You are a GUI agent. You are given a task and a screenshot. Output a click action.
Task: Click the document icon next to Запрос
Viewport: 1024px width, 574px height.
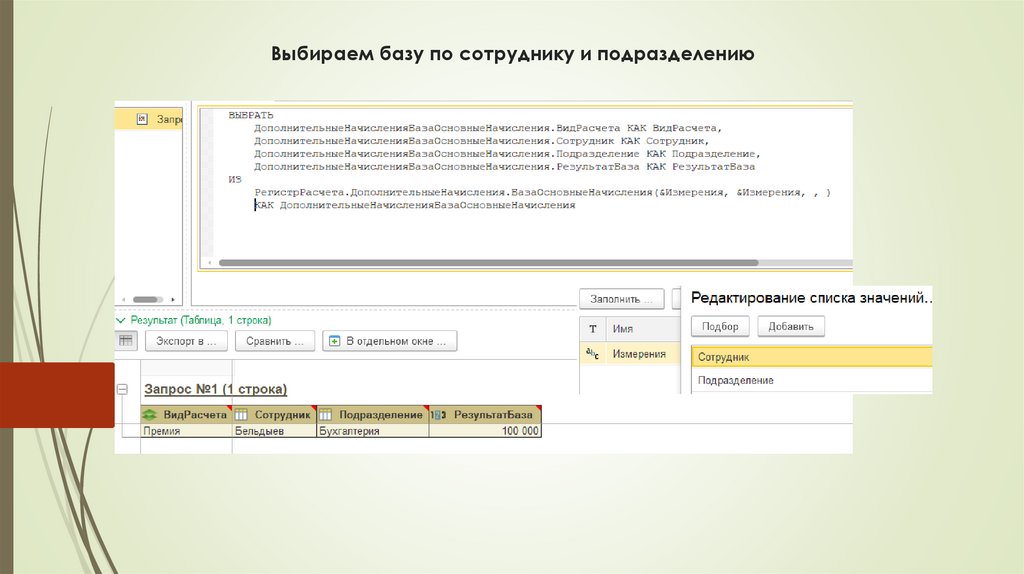pyautogui.click(x=142, y=120)
